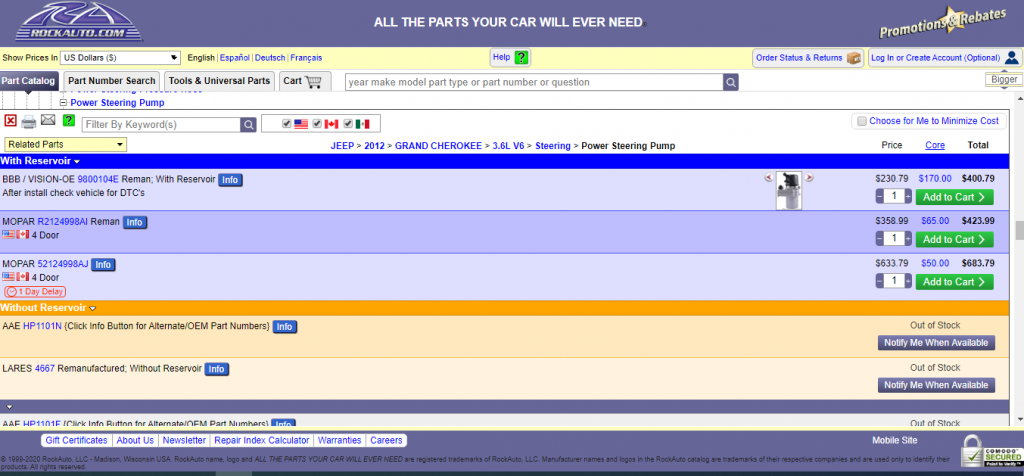Click the page vertical scrollbar thumb
1024x476 pixels.
click(1019, 230)
